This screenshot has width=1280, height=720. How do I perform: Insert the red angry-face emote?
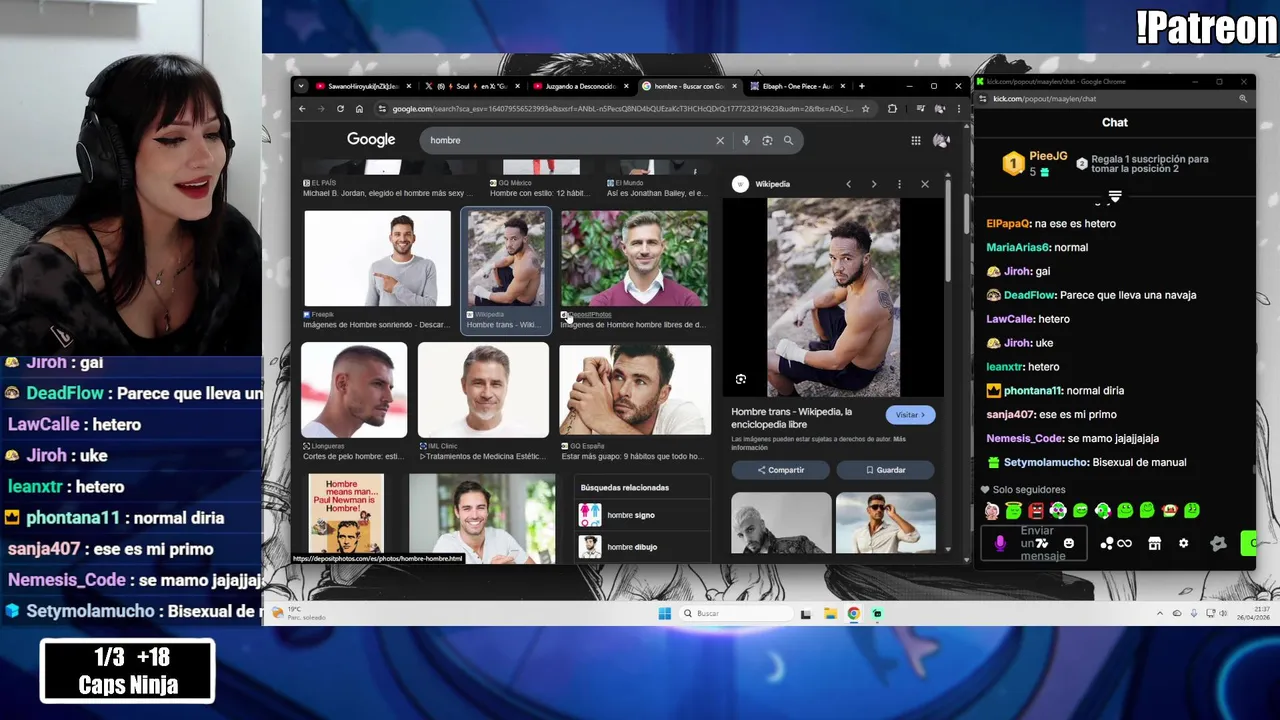point(1036,511)
